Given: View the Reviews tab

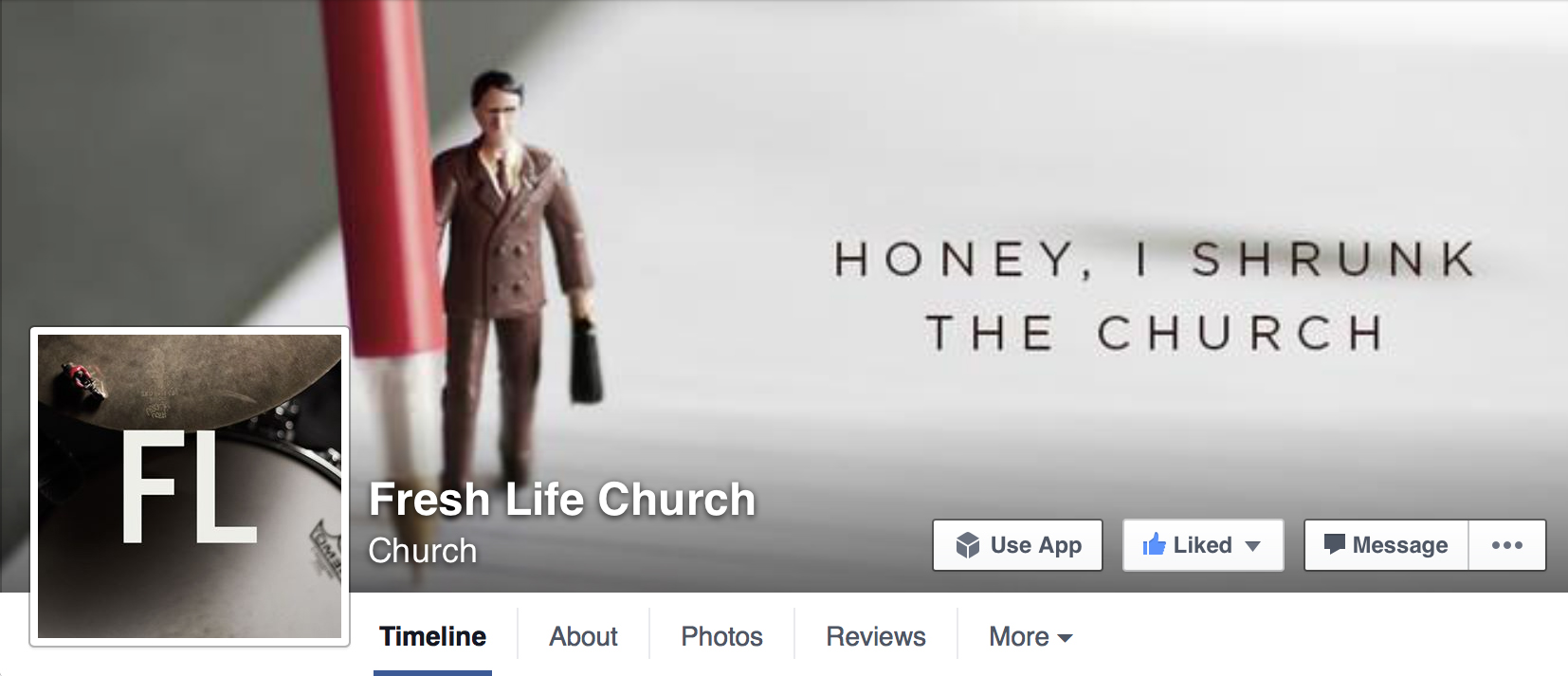Looking at the screenshot, I should click(876, 636).
